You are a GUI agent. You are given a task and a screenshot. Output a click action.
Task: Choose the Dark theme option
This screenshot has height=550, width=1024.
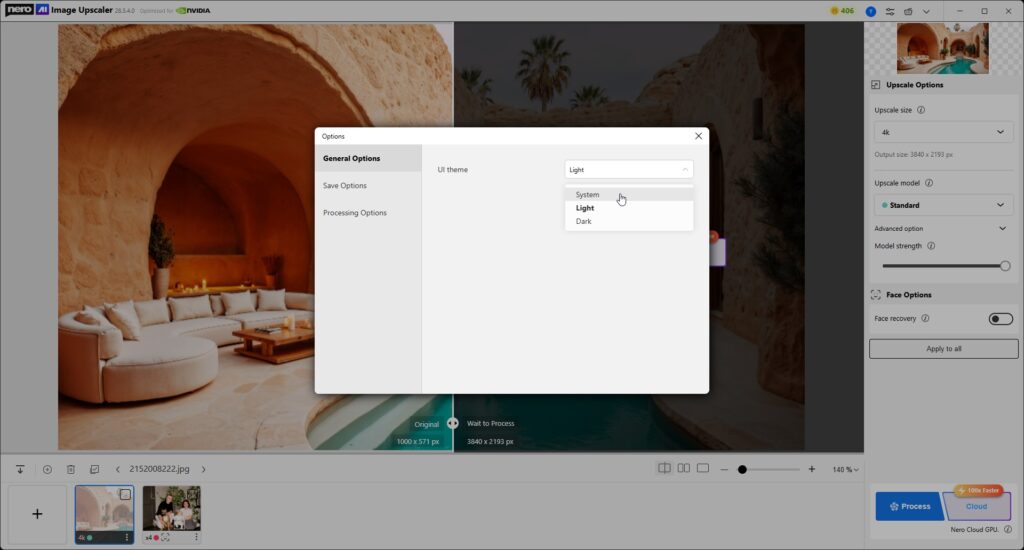click(584, 221)
